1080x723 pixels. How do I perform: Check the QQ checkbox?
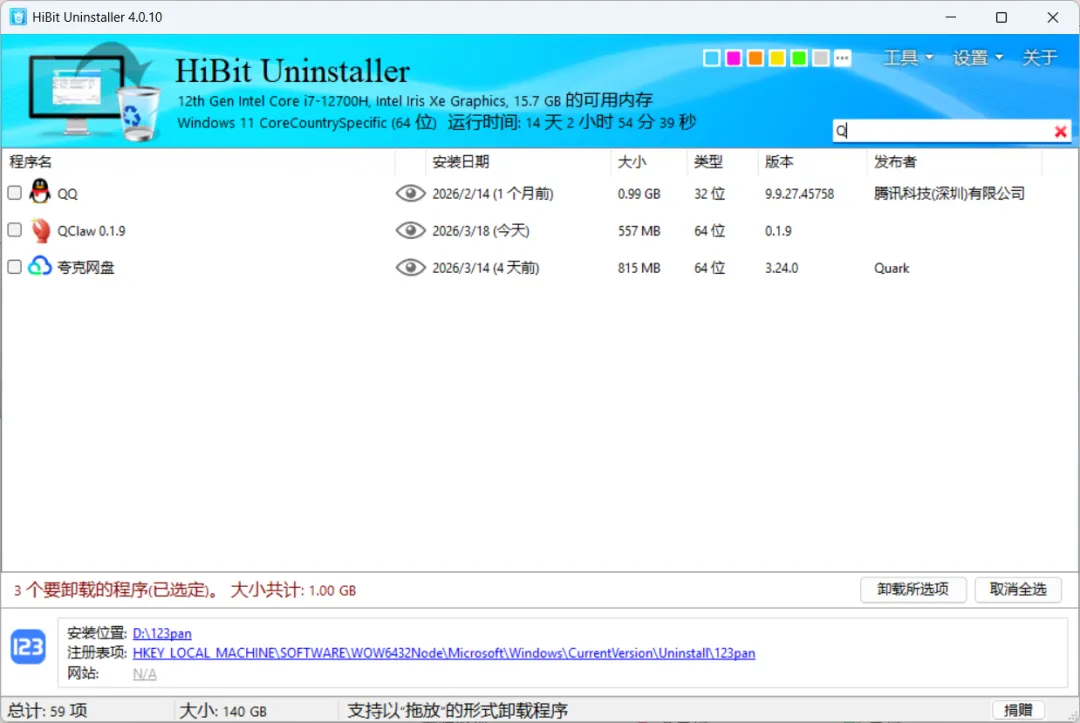14,193
